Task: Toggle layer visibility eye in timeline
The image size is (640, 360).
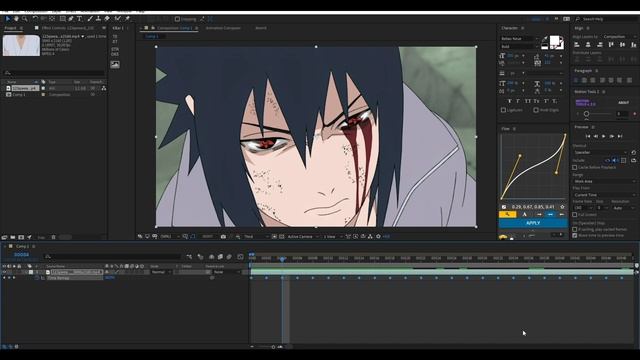Action: point(4,272)
